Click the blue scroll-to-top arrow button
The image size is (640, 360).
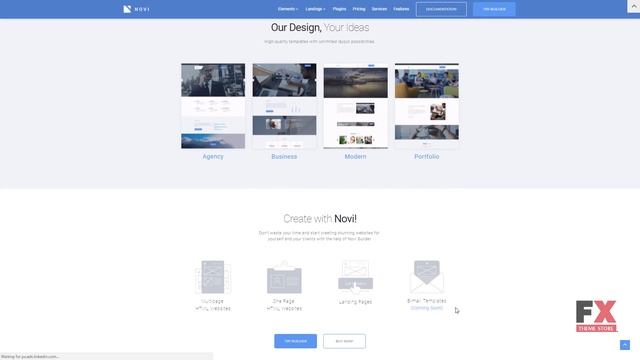click(x=625, y=345)
